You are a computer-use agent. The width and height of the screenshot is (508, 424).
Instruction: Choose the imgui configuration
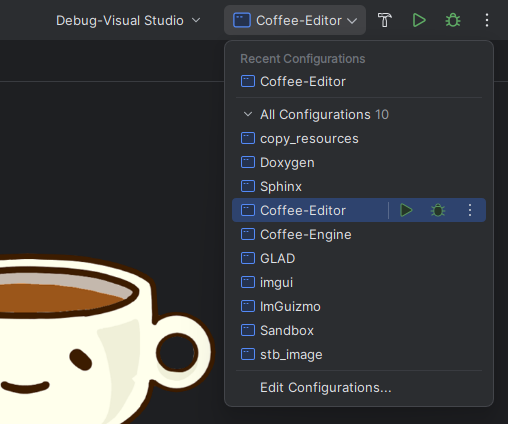(x=359, y=282)
